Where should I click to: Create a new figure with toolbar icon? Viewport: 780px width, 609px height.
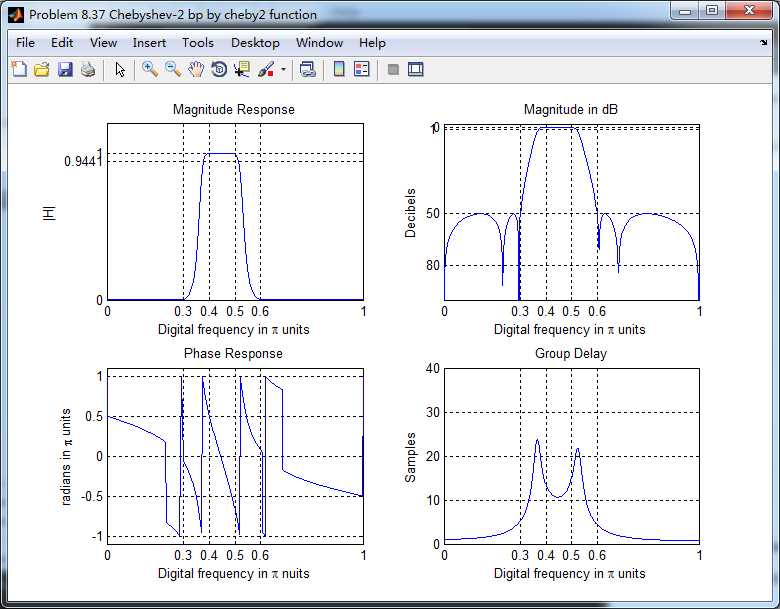click(19, 69)
